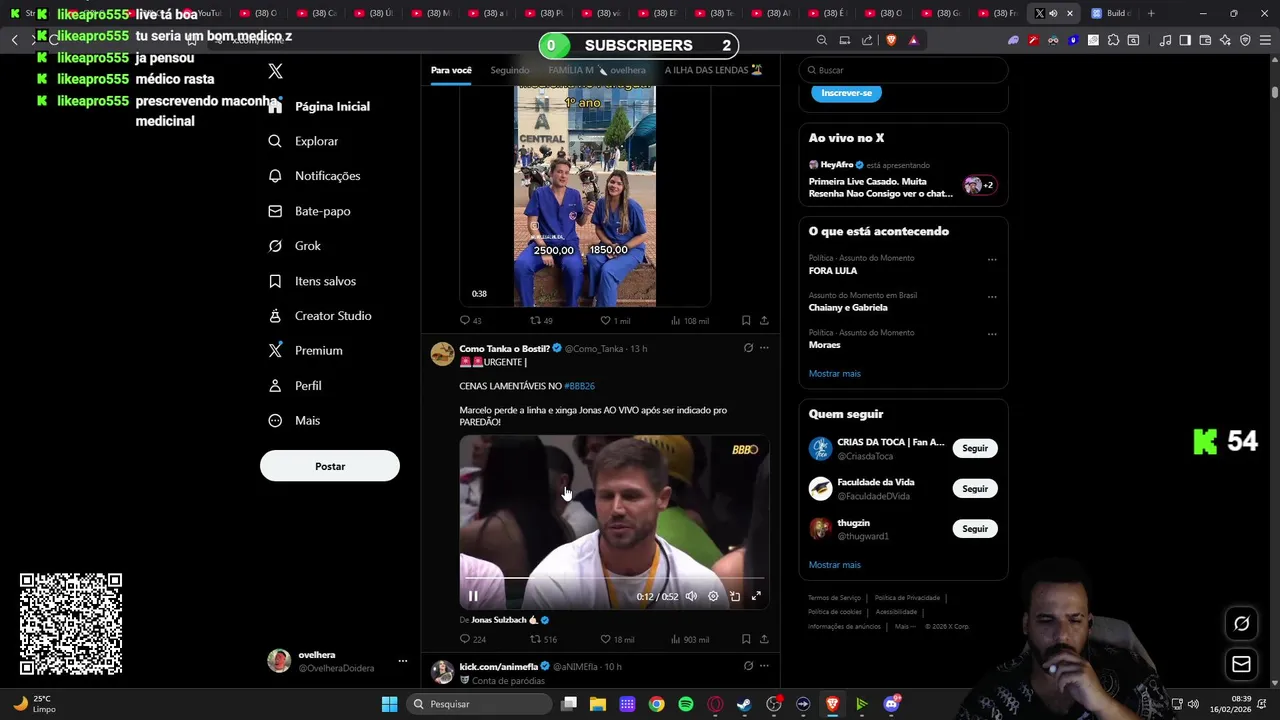Bookmark the Como Tanka o Bostil post
The image size is (1280, 720).
click(x=746, y=639)
